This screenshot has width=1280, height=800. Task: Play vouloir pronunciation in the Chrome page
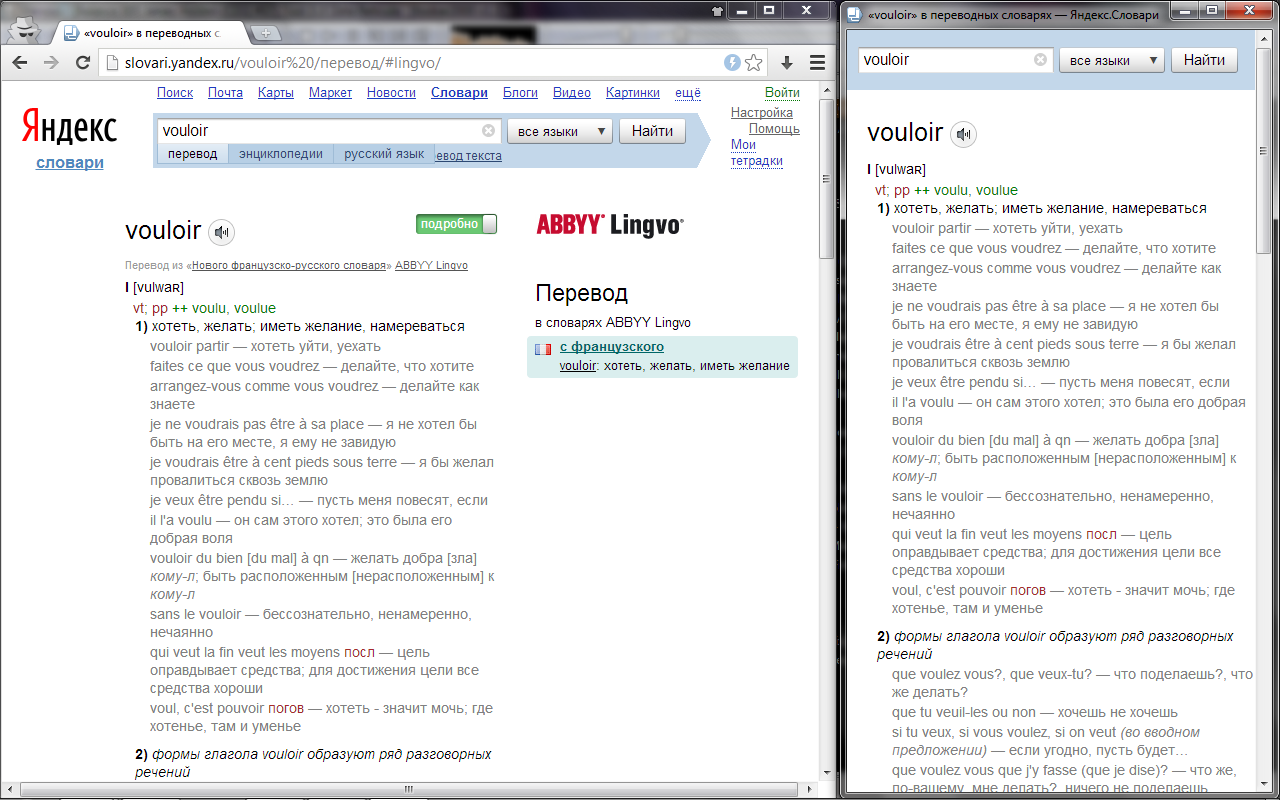pos(222,233)
